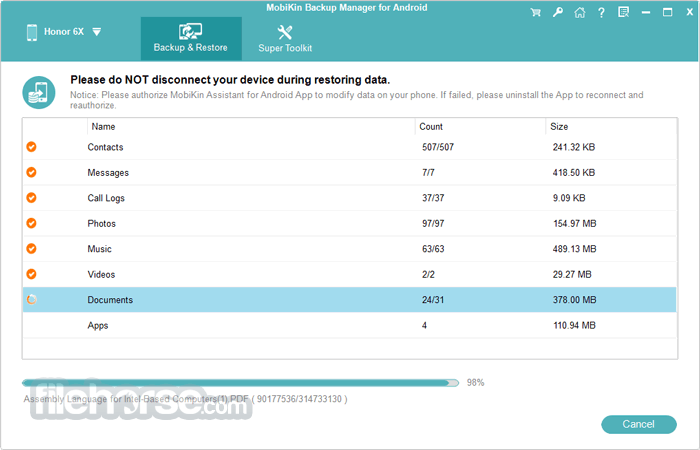700x450 pixels.
Task: Click the 154.97 MB size value
Action: click(575, 224)
